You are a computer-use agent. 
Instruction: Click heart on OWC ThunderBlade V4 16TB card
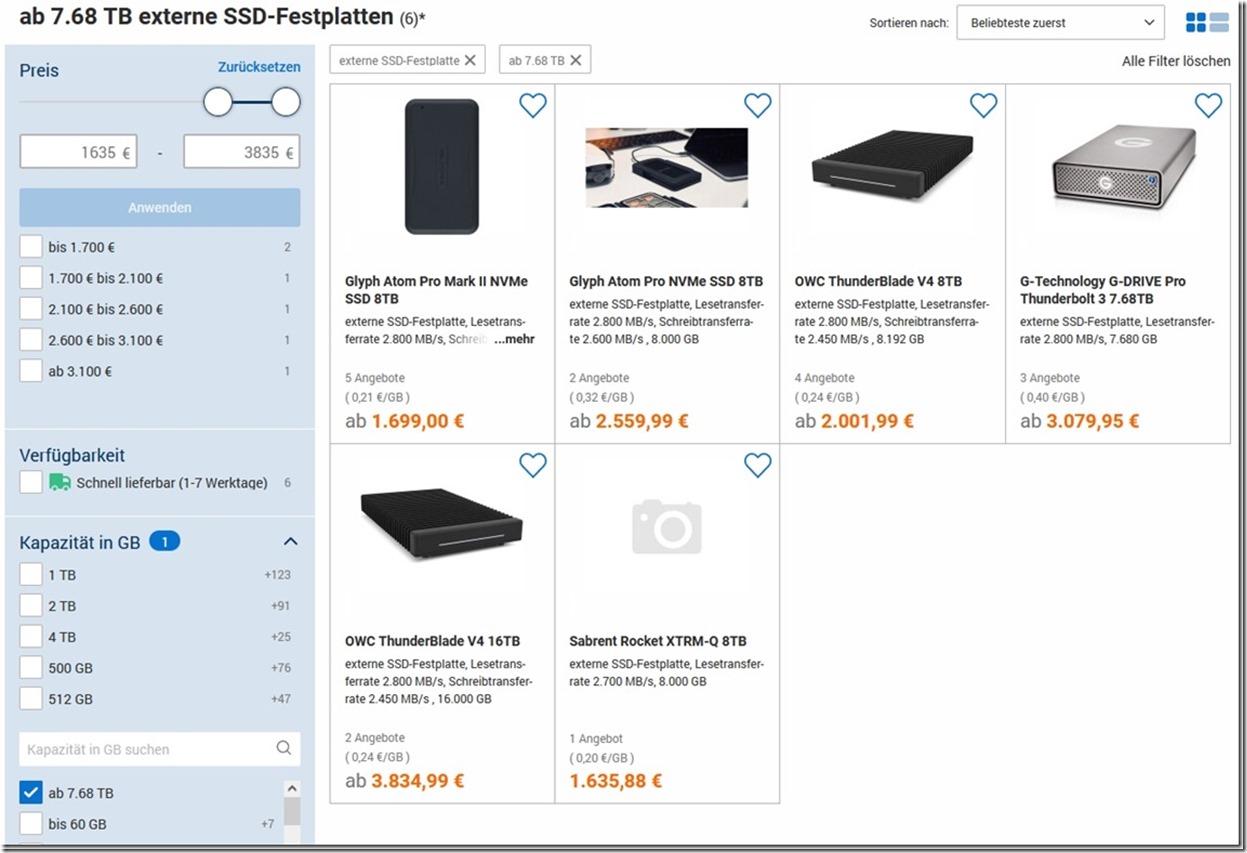533,465
